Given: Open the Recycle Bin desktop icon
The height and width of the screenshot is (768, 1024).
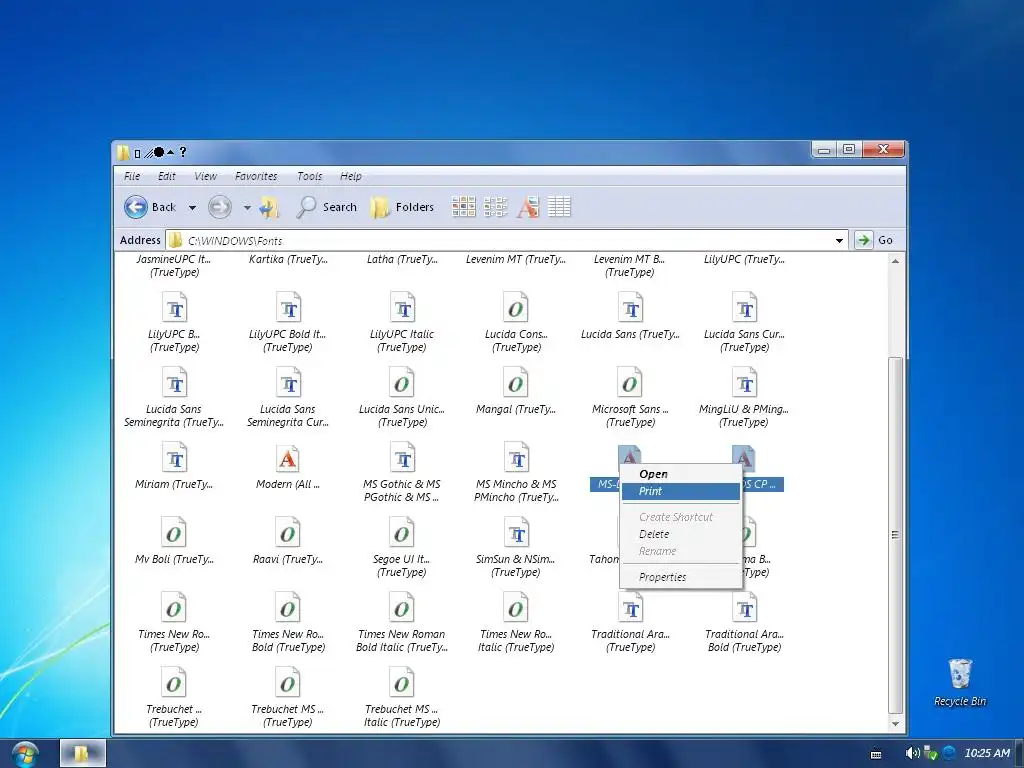Looking at the screenshot, I should click(960, 674).
